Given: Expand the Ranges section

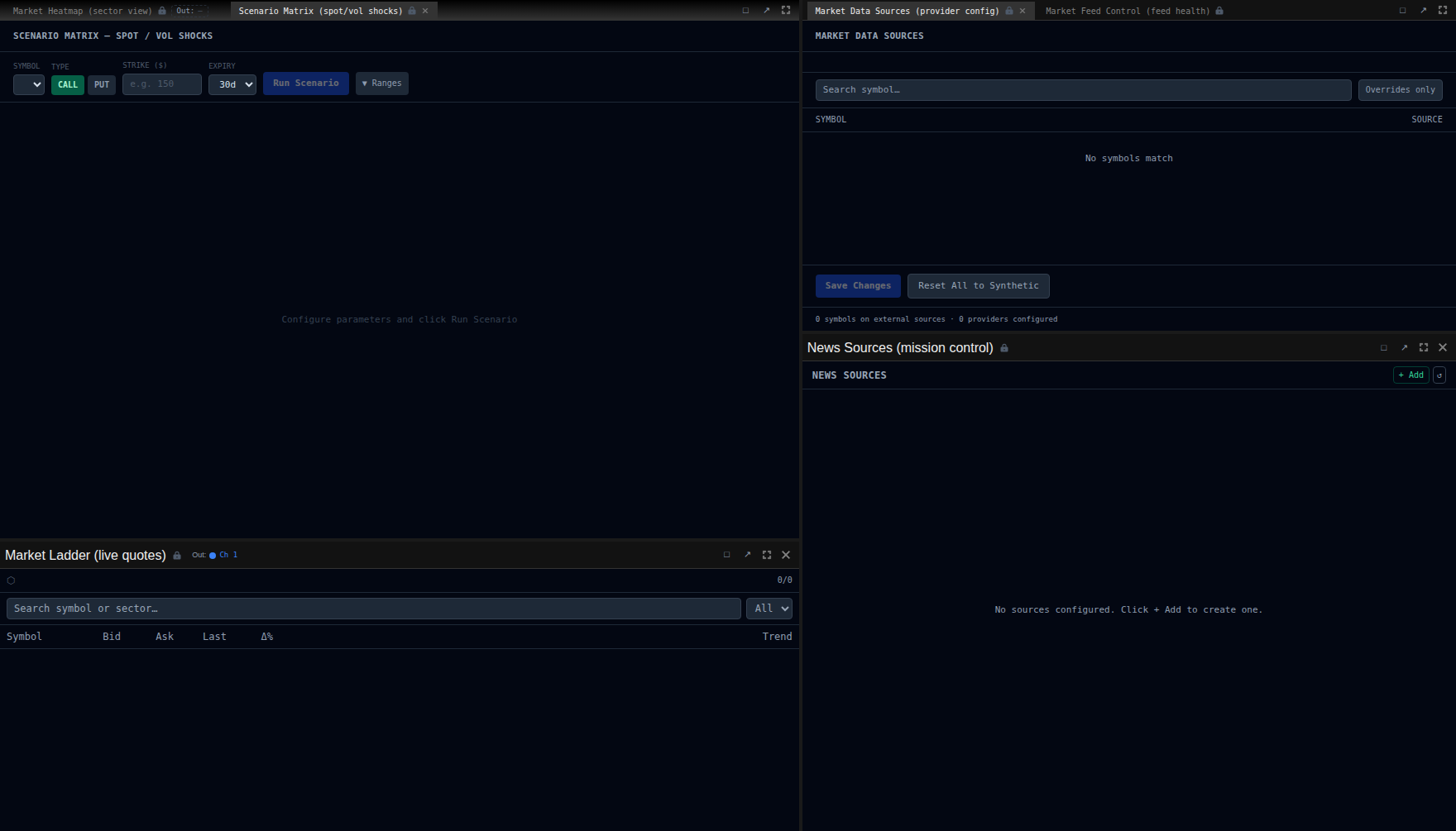Looking at the screenshot, I should (382, 84).
